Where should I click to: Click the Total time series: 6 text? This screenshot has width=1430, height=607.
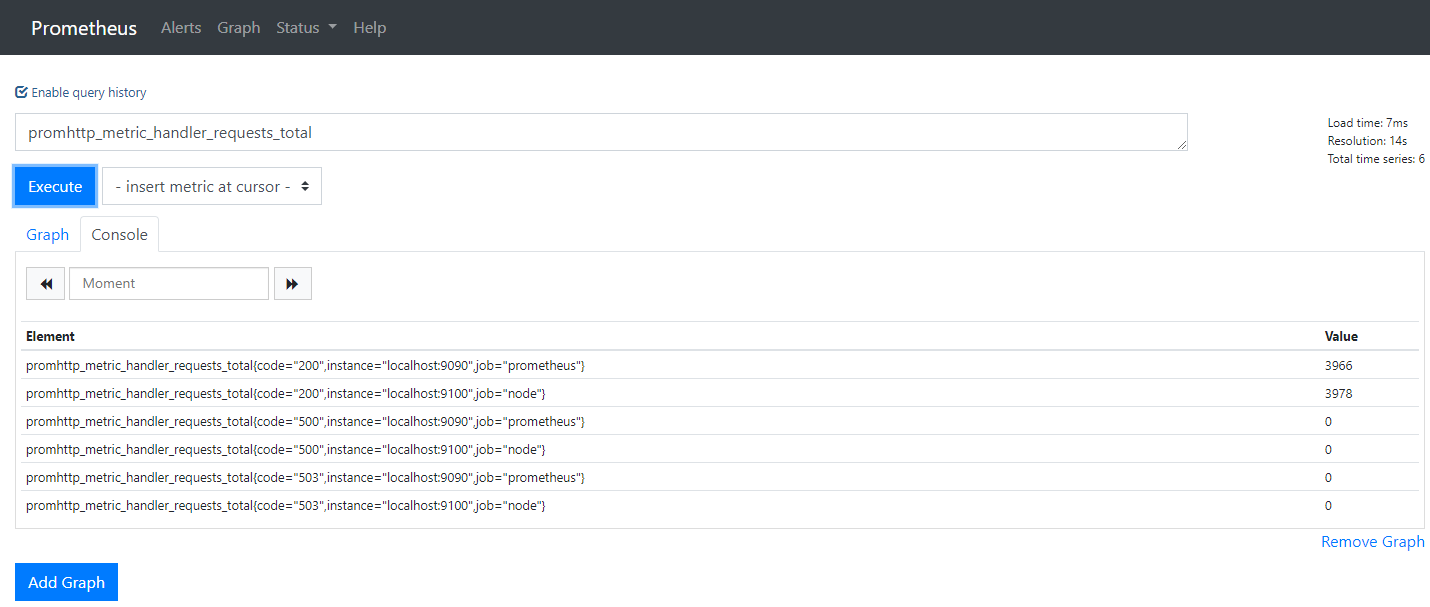[x=1376, y=159]
